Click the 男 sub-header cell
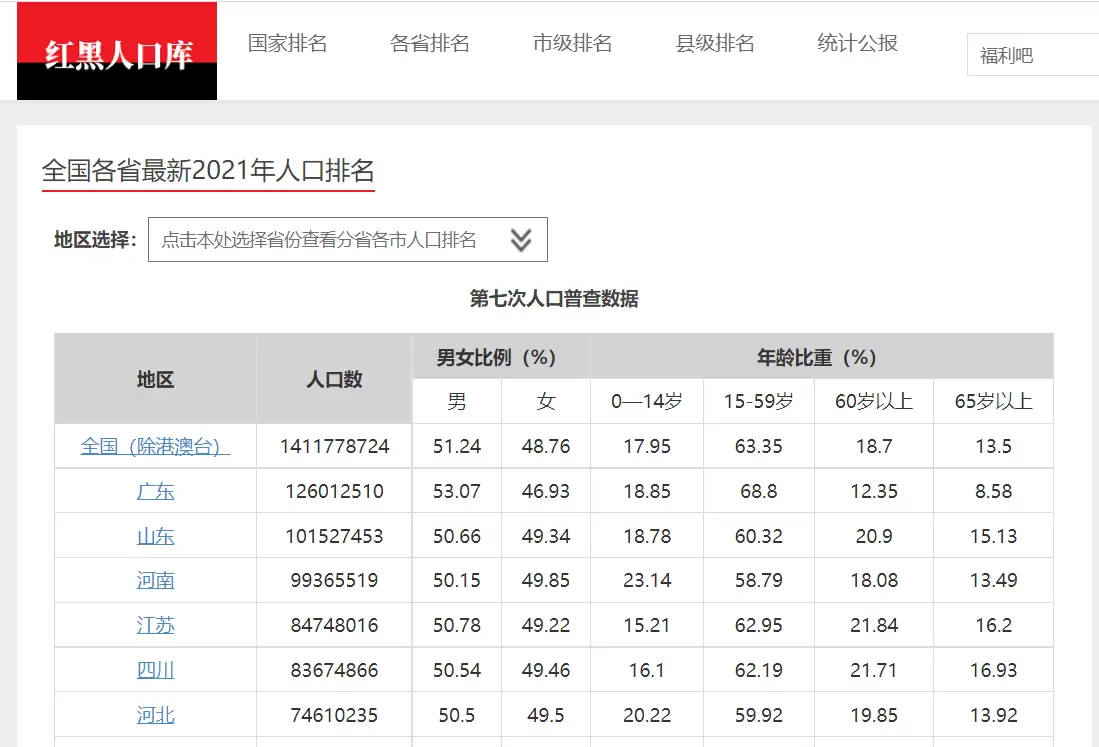Image resolution: width=1099 pixels, height=747 pixels. pyautogui.click(x=457, y=402)
